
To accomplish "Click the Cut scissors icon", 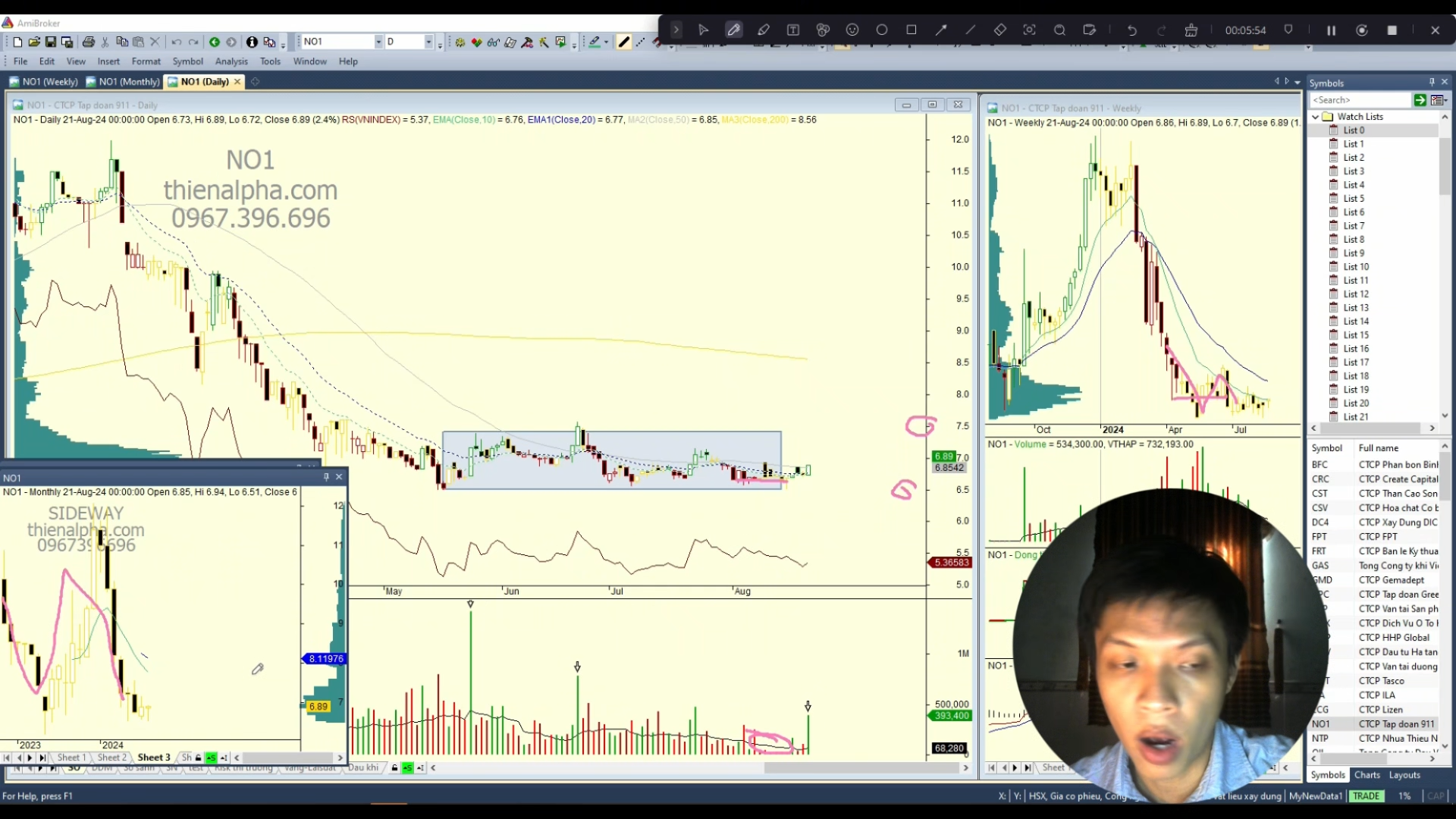I will [105, 42].
